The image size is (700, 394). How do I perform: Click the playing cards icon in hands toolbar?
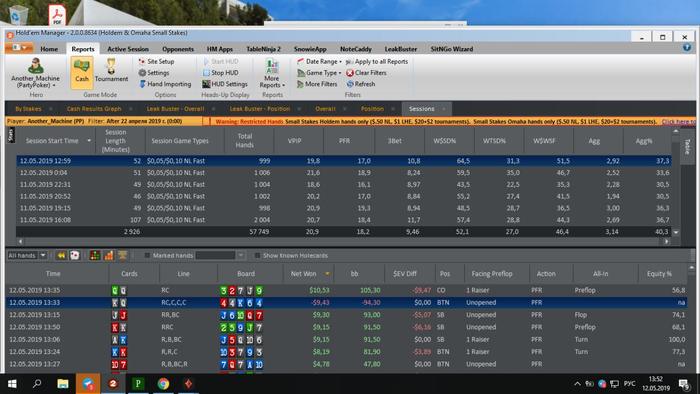click(x=75, y=255)
